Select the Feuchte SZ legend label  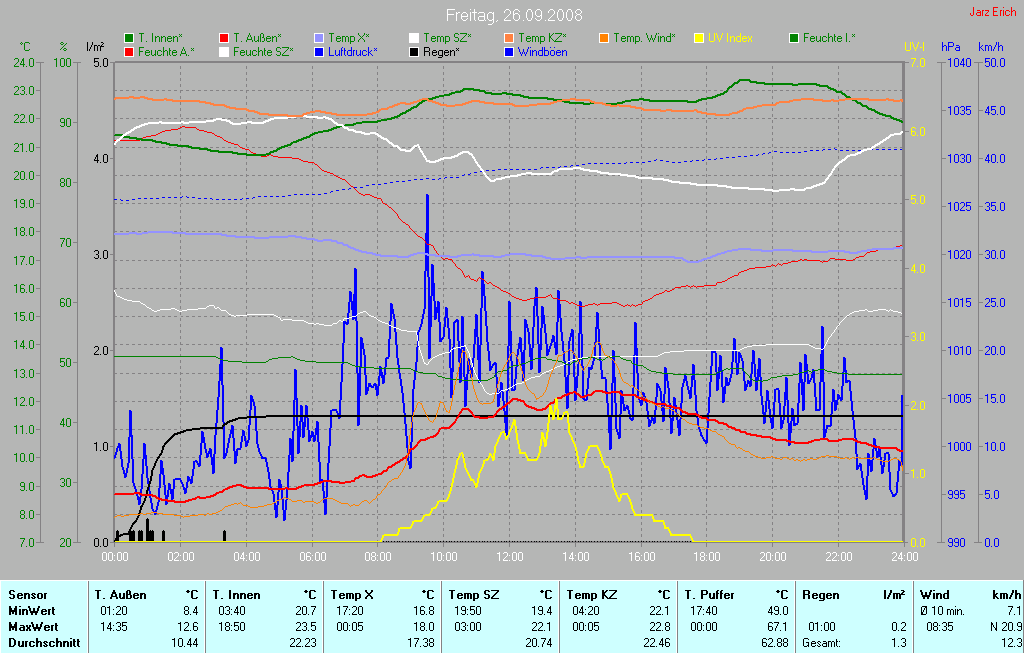click(262, 51)
